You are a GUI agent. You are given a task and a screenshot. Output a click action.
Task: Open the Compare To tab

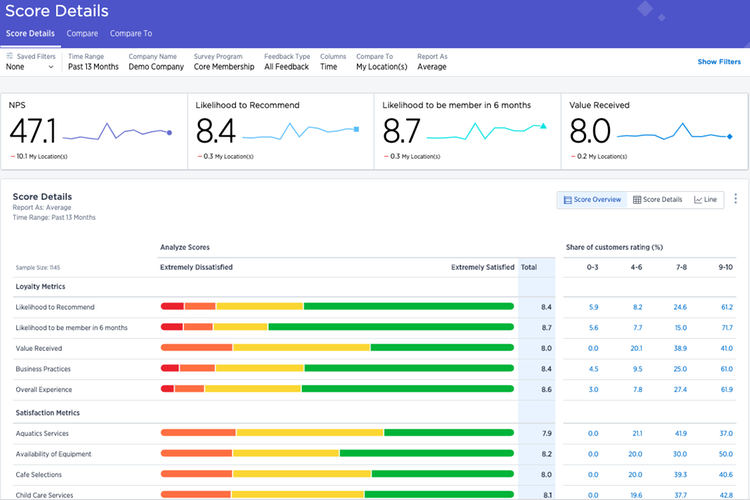click(131, 33)
